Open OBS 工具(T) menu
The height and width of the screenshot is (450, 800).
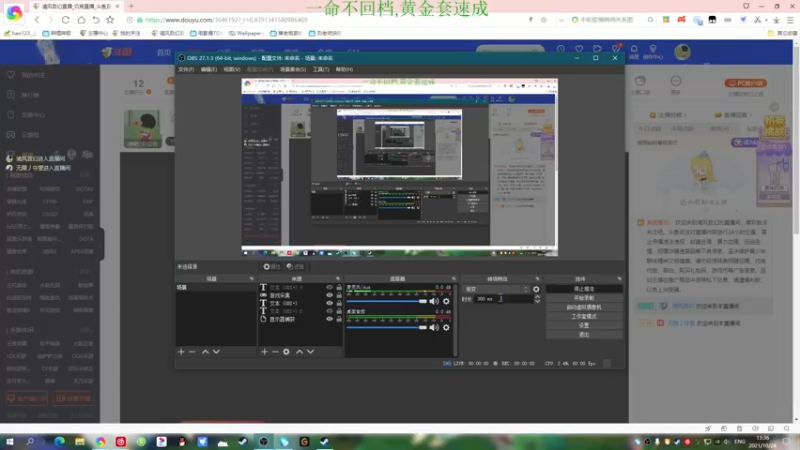pyautogui.click(x=321, y=69)
